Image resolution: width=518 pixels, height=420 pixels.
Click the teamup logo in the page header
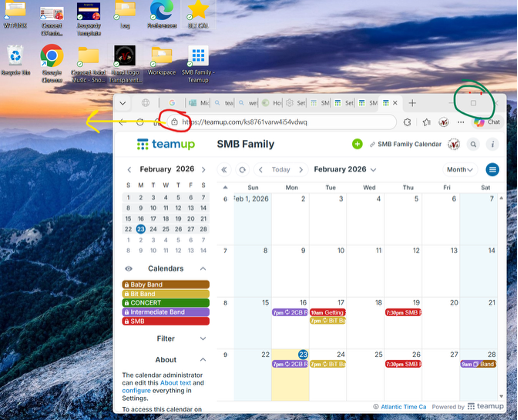[166, 144]
